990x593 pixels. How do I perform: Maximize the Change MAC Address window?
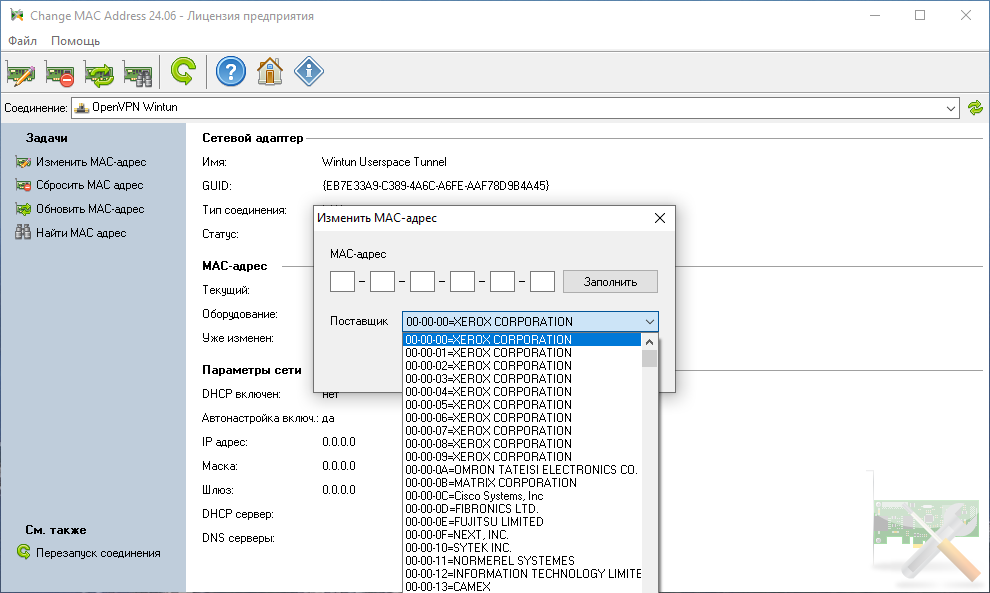(920, 15)
